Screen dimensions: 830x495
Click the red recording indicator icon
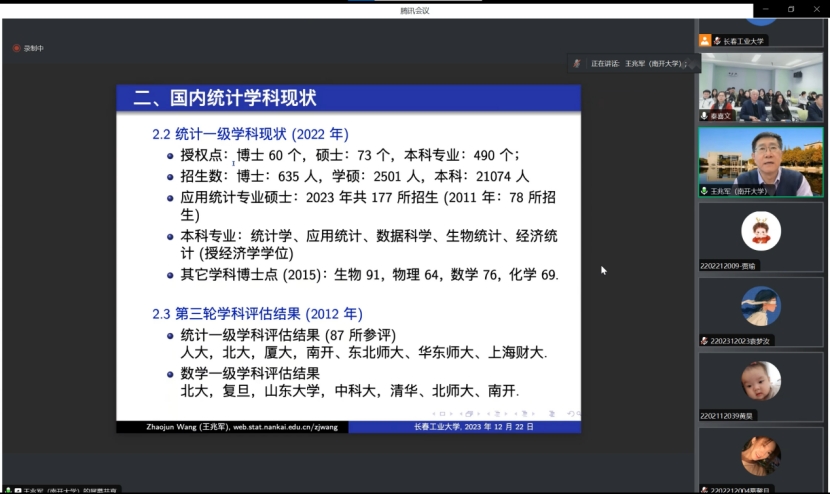[16, 48]
